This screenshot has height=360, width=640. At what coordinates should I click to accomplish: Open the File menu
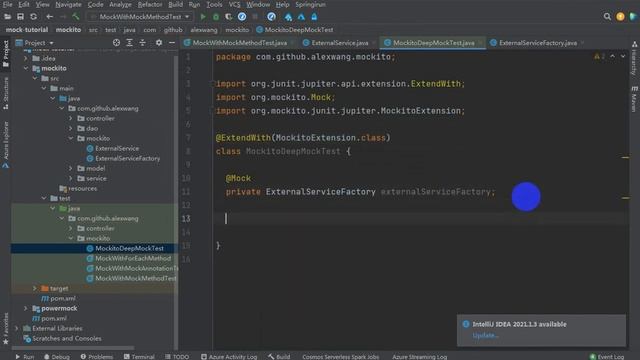point(7,4)
